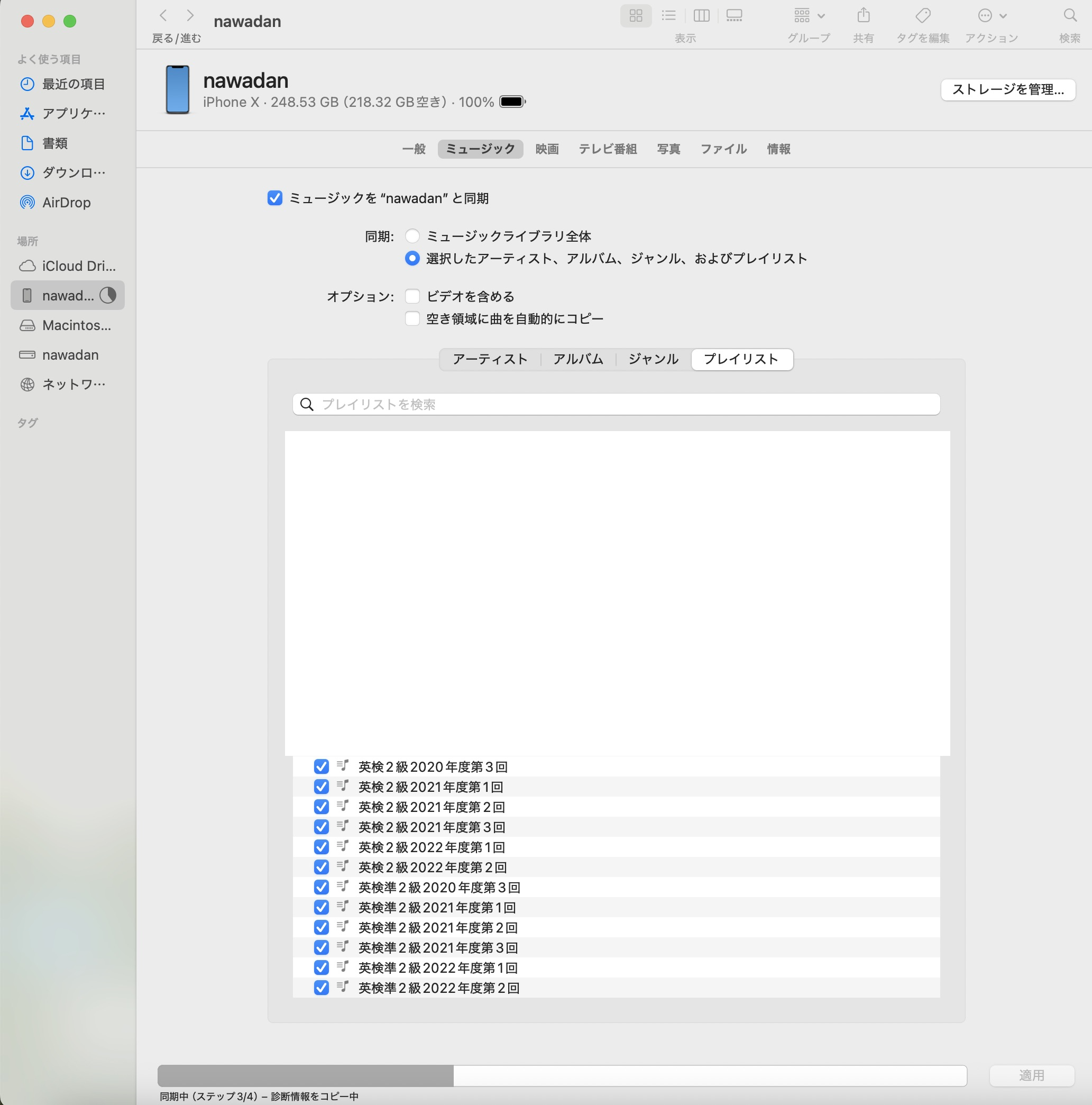Uncheck 英検準2級2020年度第3回 playlist

pyautogui.click(x=322, y=887)
